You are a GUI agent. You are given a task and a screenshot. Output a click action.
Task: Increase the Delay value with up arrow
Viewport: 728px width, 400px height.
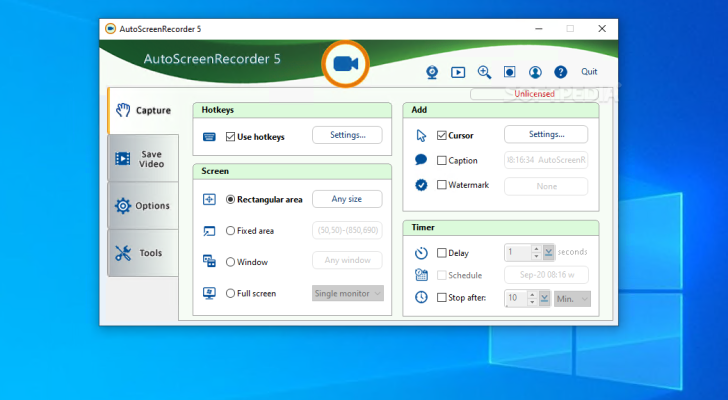pyautogui.click(x=536, y=249)
